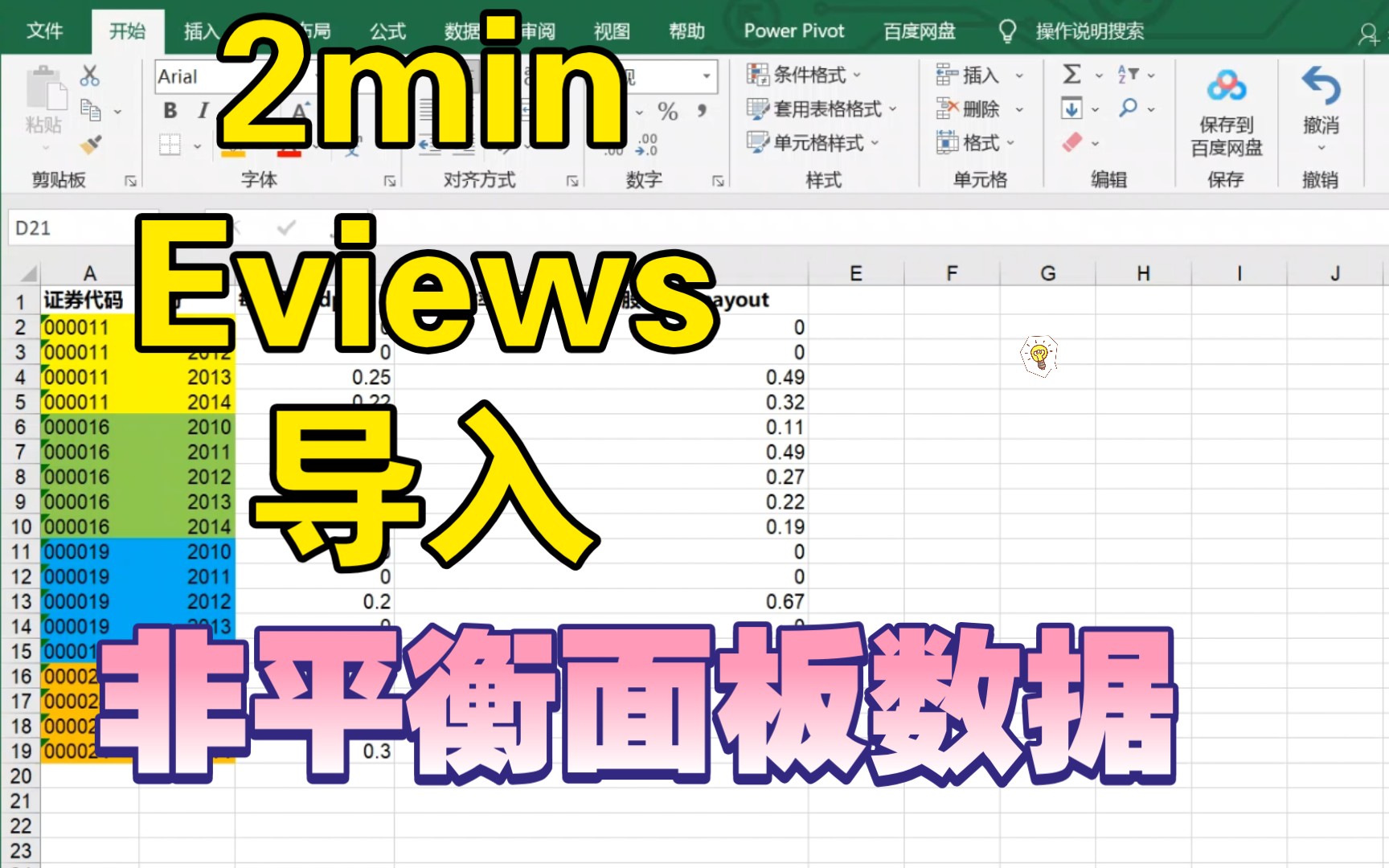Open the Baidu Netdisk (百度网盘) tab
Viewport: 1389px width, 868px height.
coord(920,31)
